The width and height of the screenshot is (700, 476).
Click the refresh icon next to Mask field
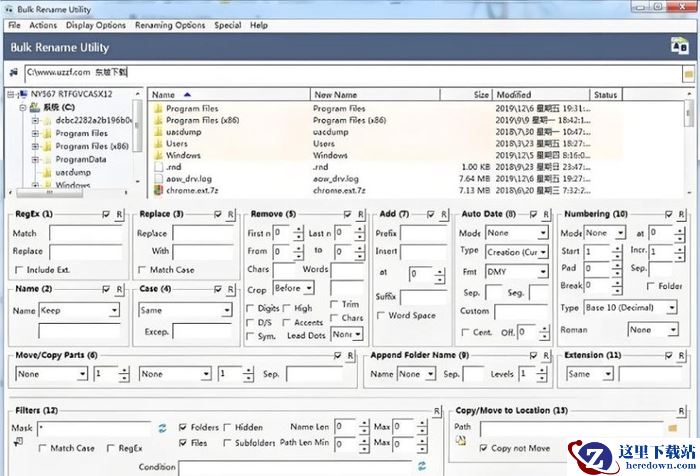point(162,428)
